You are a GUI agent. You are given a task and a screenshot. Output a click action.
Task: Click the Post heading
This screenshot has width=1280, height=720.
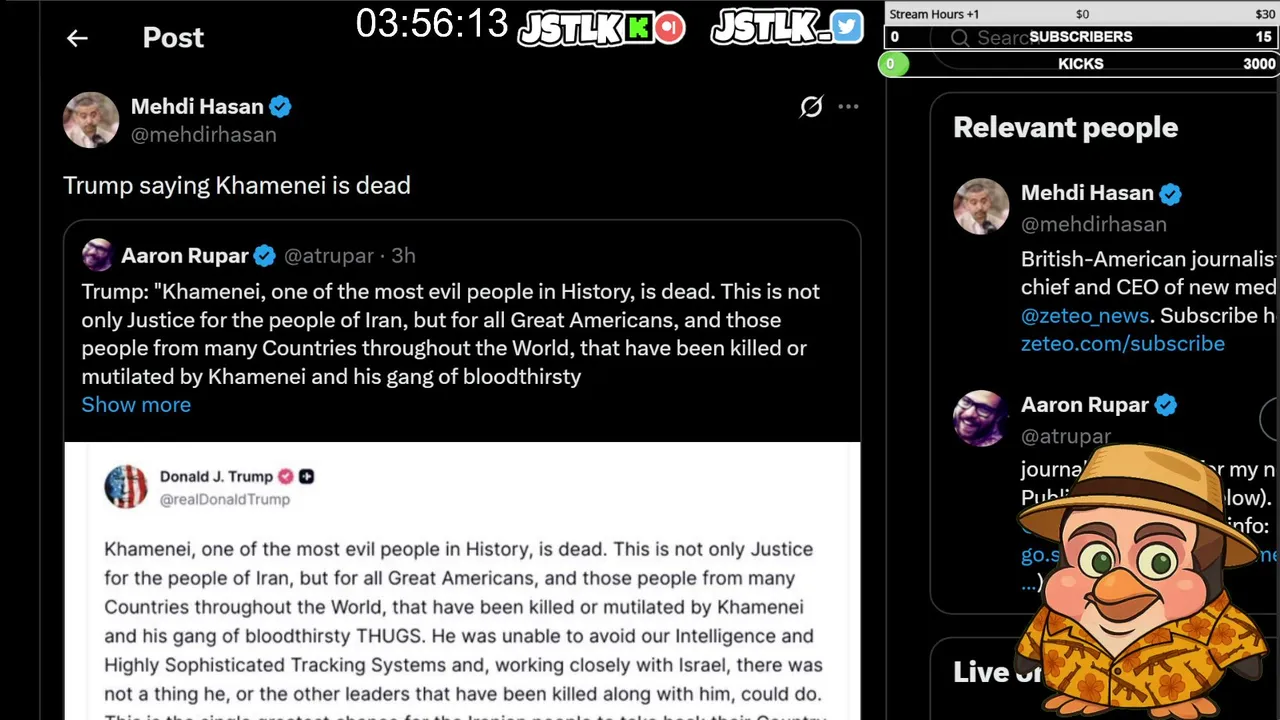pos(173,38)
